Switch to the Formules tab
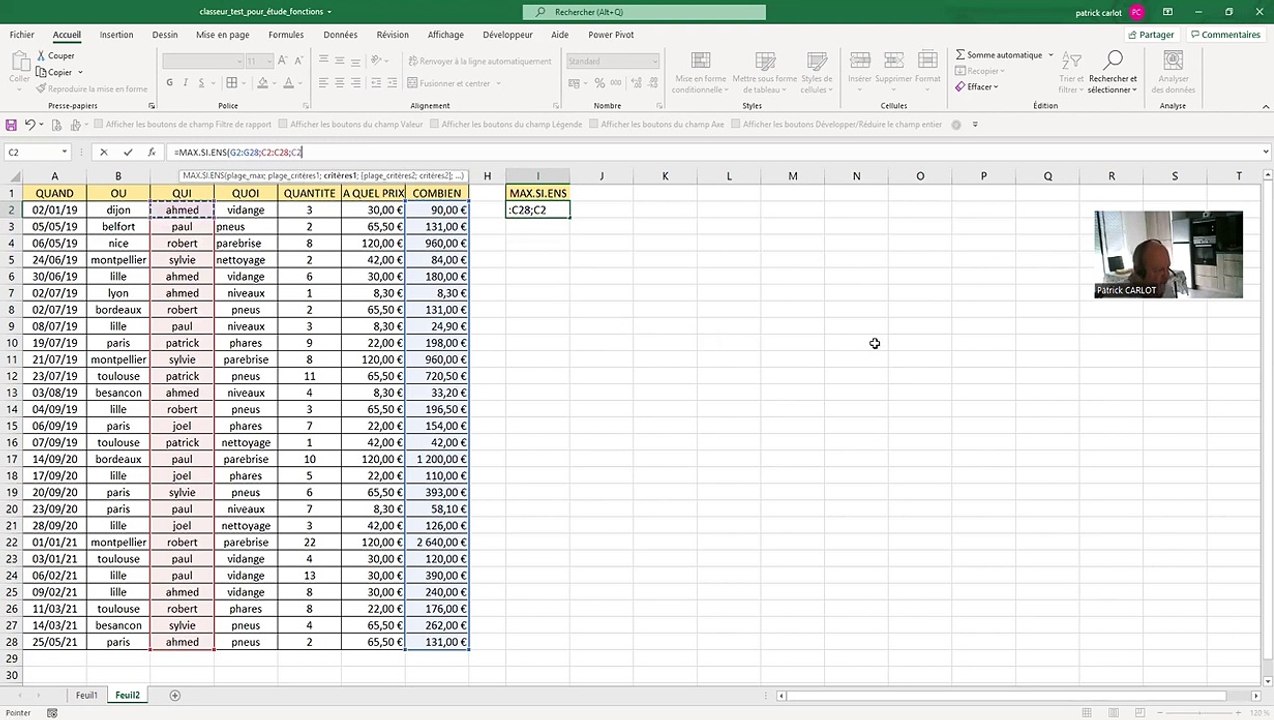1274x720 pixels. 286,35
